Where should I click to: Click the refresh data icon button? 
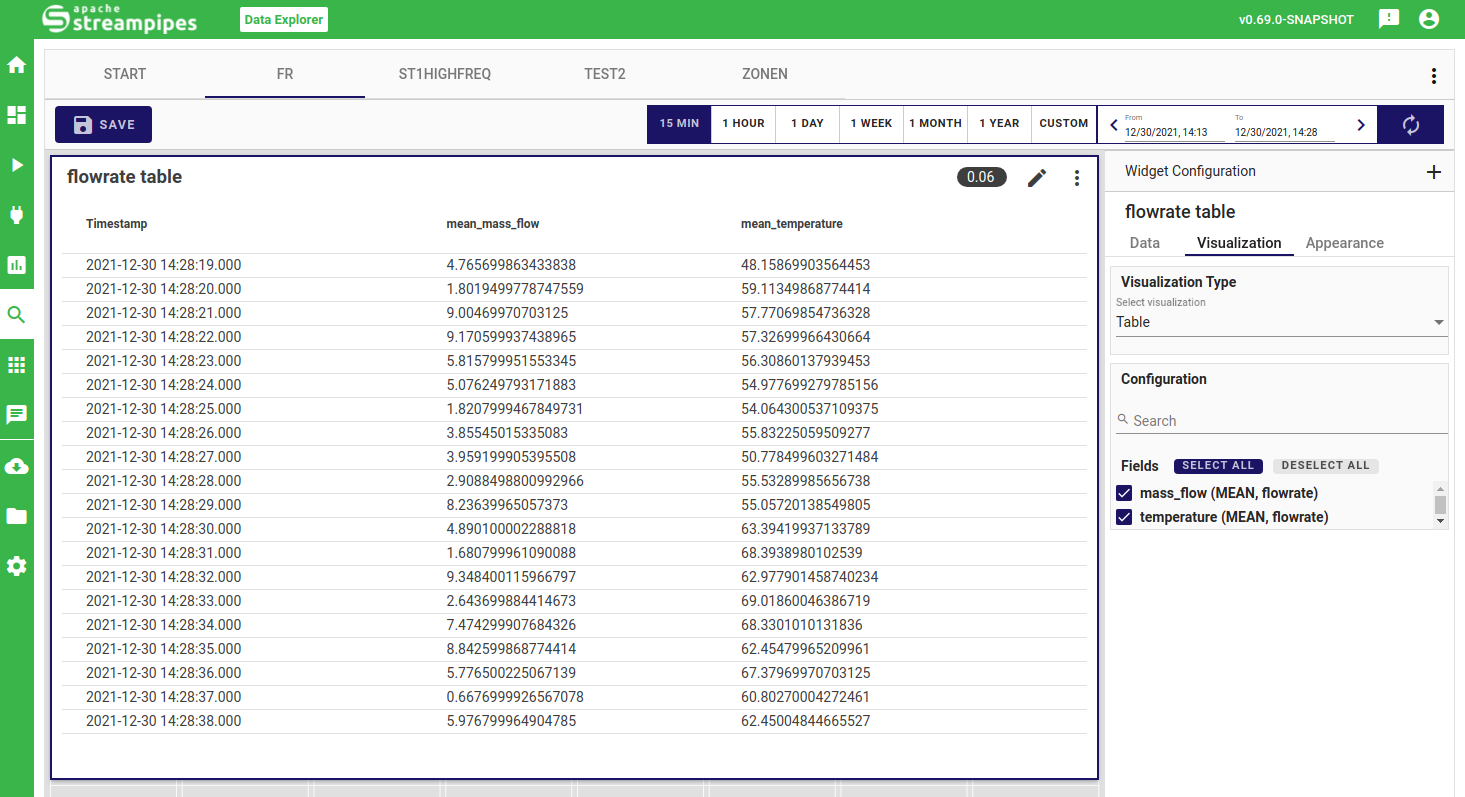point(1410,125)
